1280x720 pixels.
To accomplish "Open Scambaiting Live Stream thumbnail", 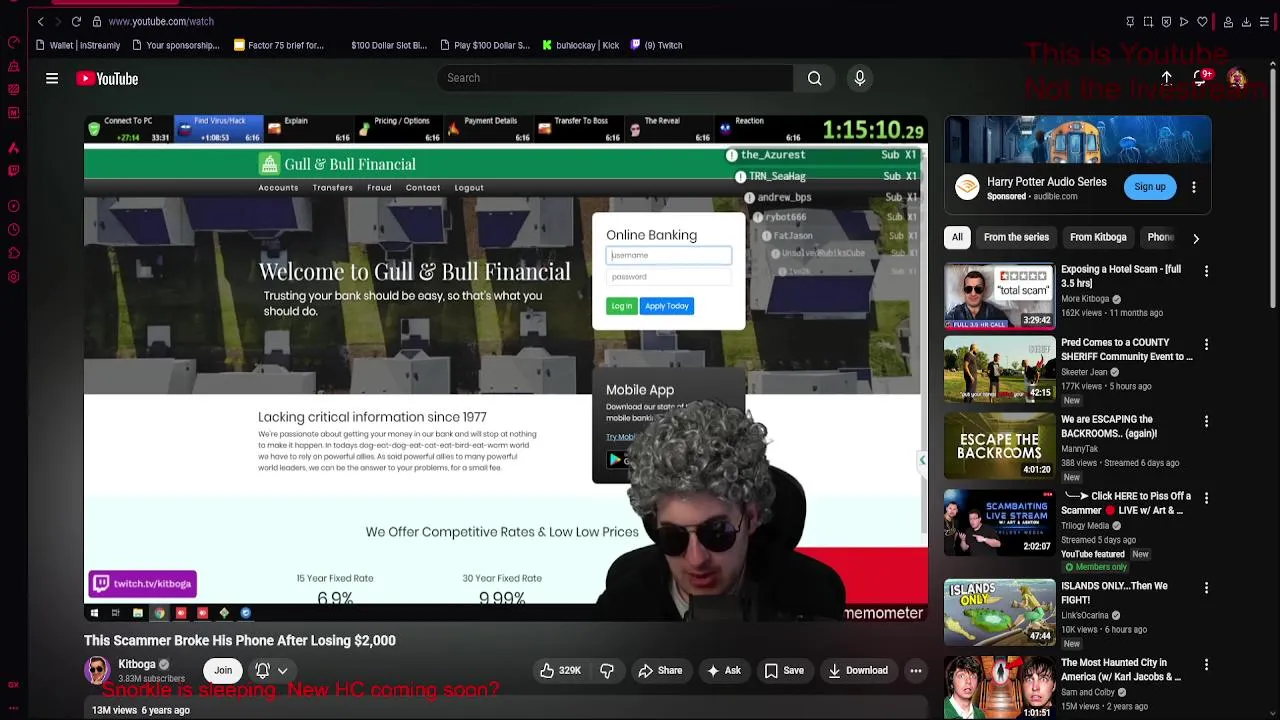I will click(999, 522).
